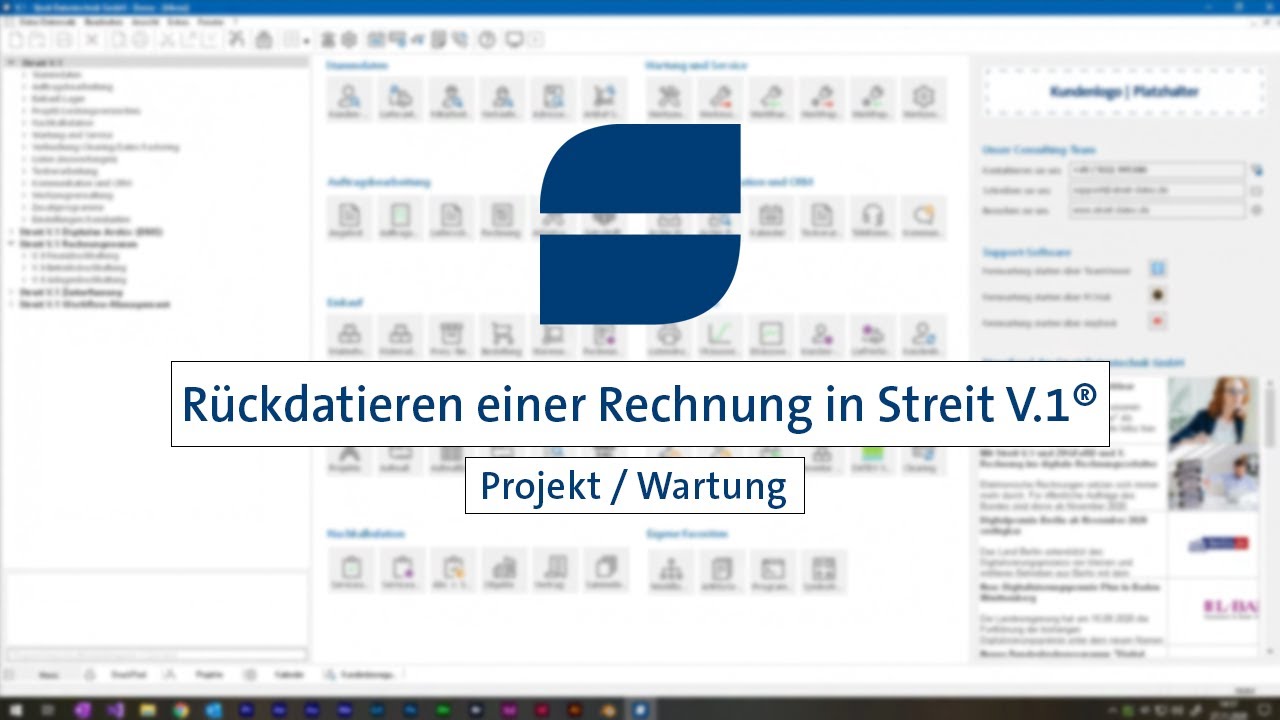The width and height of the screenshot is (1280, 720).
Task: Open Google Chrome from the taskbar
Action: [180, 710]
